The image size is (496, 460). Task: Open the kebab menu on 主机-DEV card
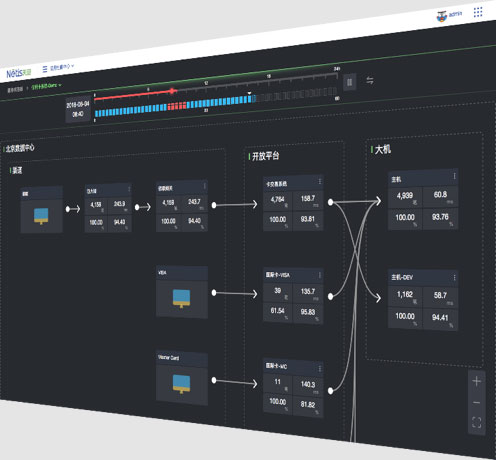(x=454, y=278)
